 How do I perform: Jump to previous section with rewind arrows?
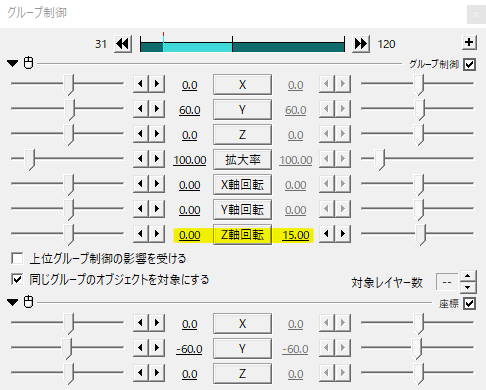(x=123, y=44)
